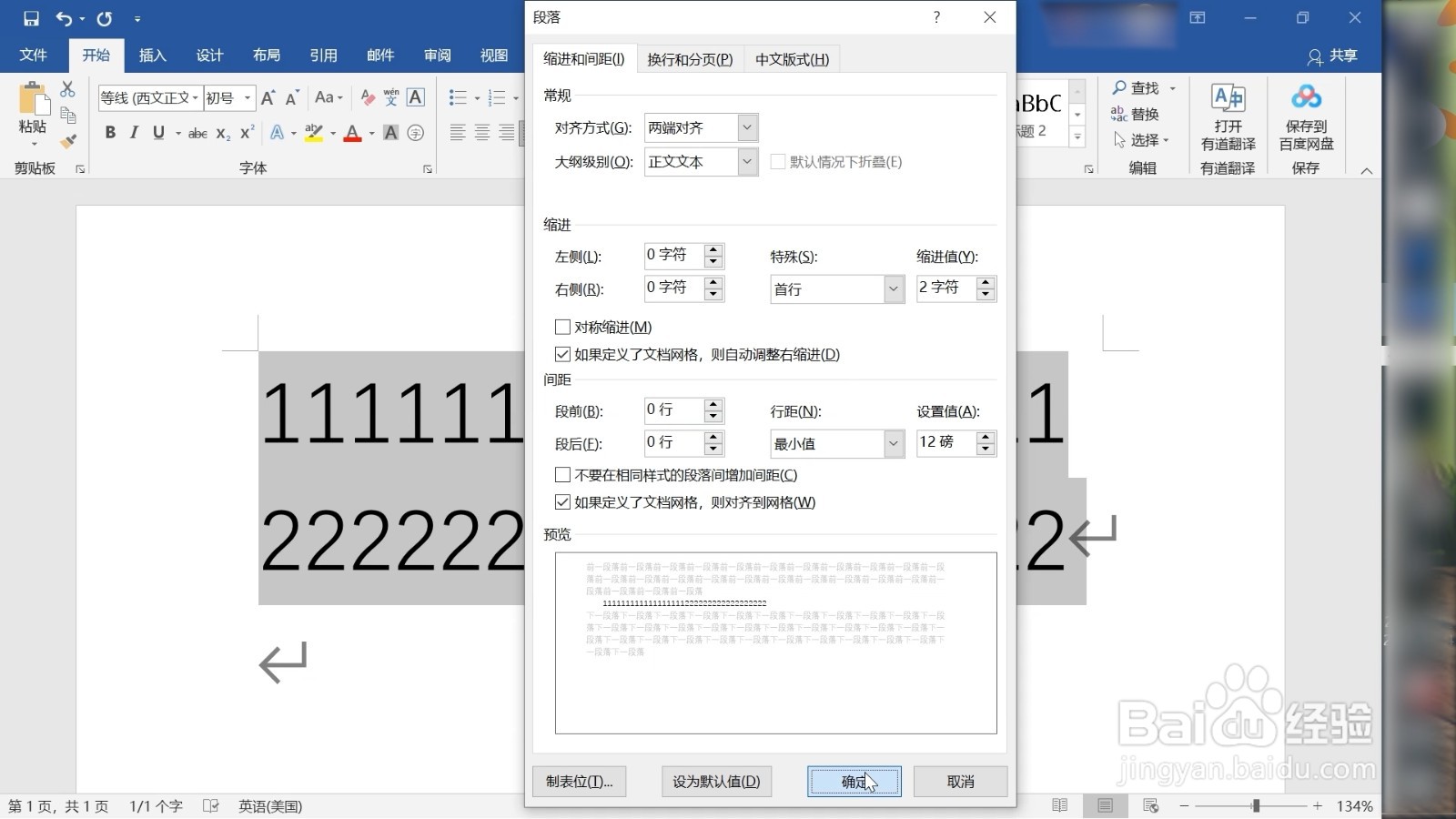Center align text icon
1456x819 pixels.
[x=482, y=133]
